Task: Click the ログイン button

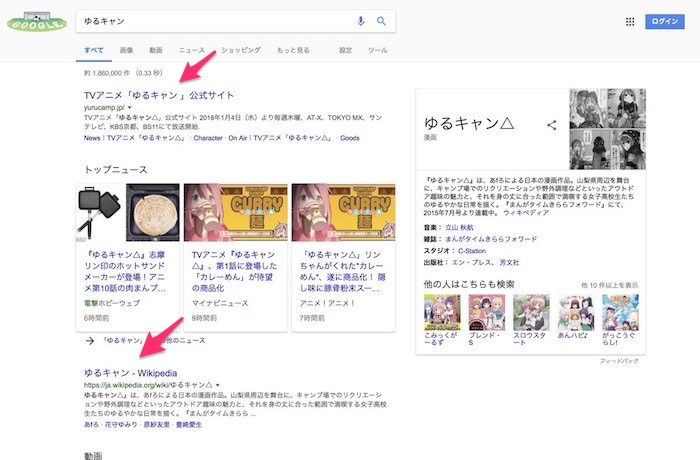Action: [x=664, y=21]
